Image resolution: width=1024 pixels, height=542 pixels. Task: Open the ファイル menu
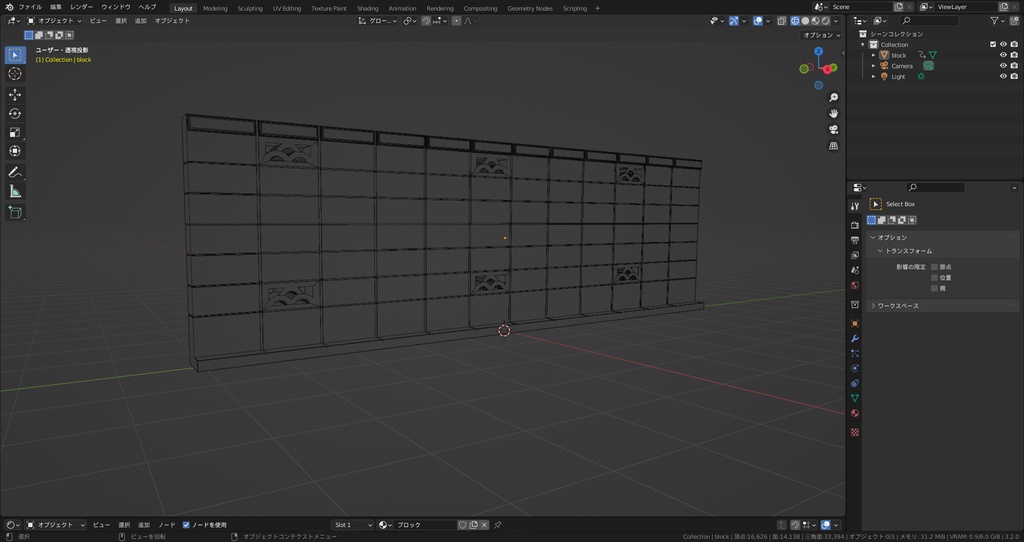coord(30,7)
